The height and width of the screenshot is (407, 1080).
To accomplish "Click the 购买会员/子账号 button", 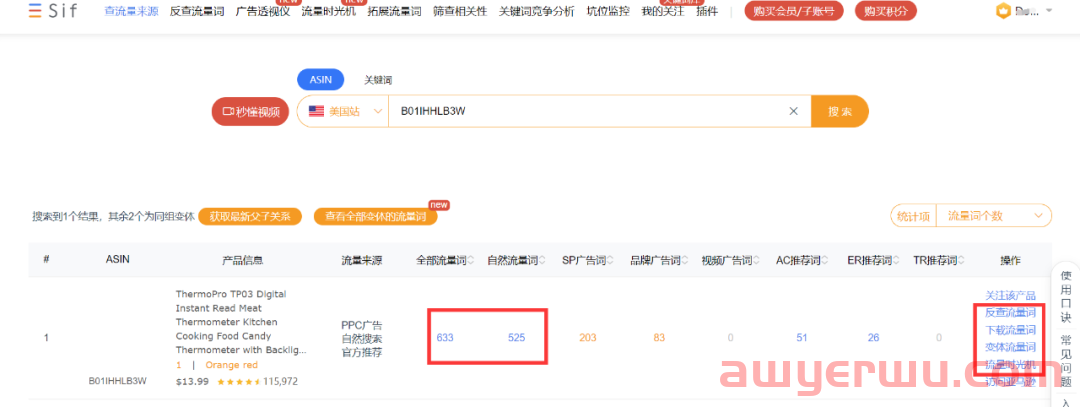I will 794,11.
